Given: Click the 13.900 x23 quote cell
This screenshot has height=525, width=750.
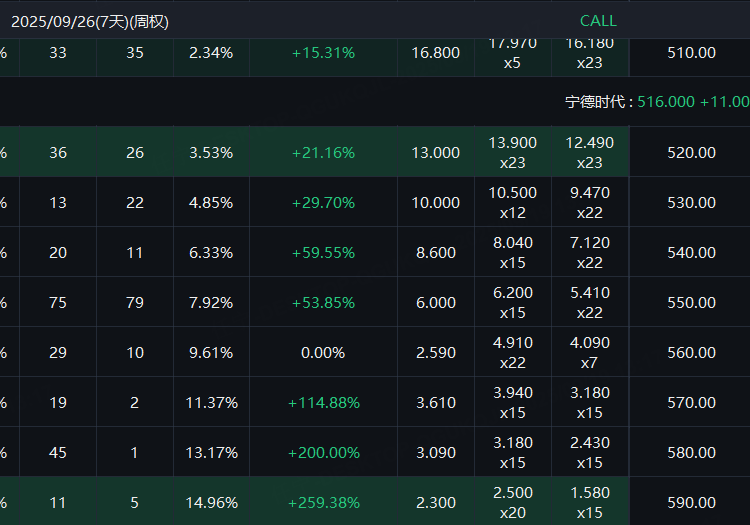Looking at the screenshot, I should click(x=513, y=153).
